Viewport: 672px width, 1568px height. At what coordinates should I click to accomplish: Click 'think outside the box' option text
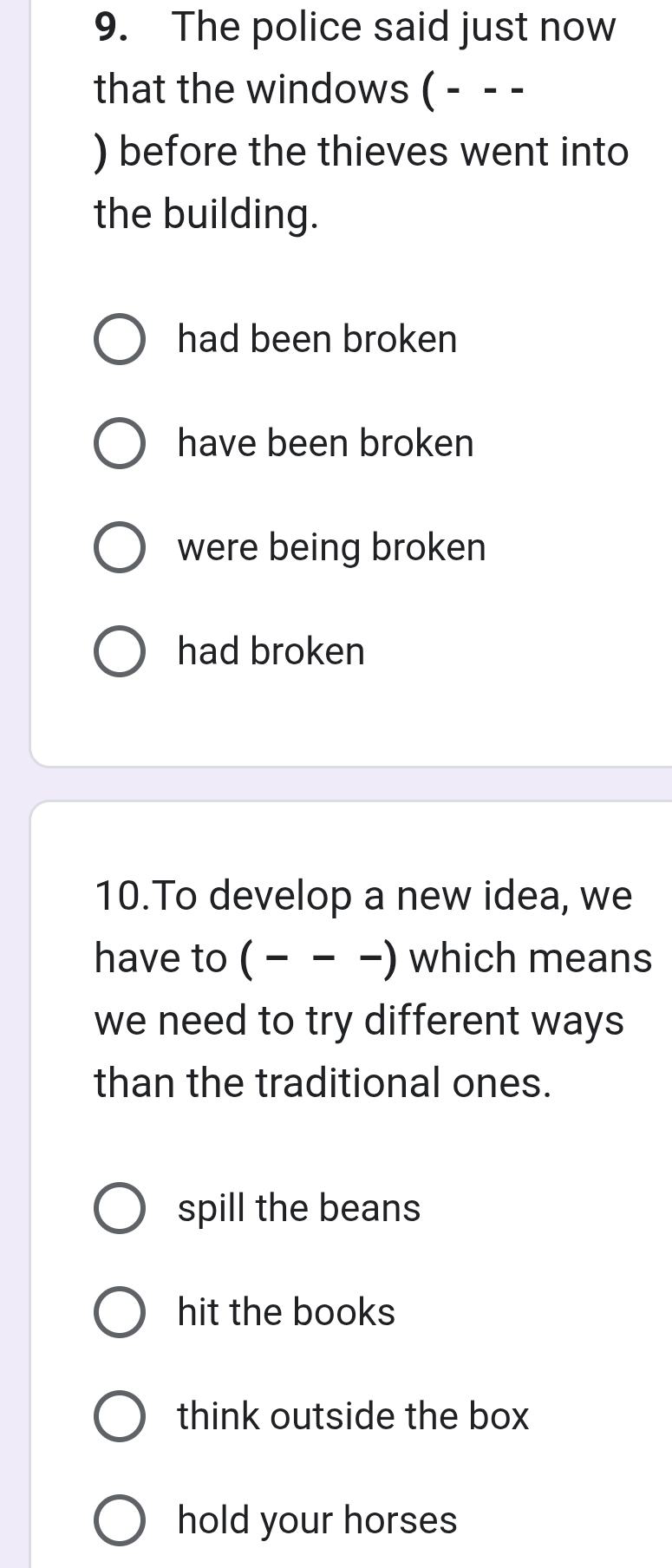353,1416
